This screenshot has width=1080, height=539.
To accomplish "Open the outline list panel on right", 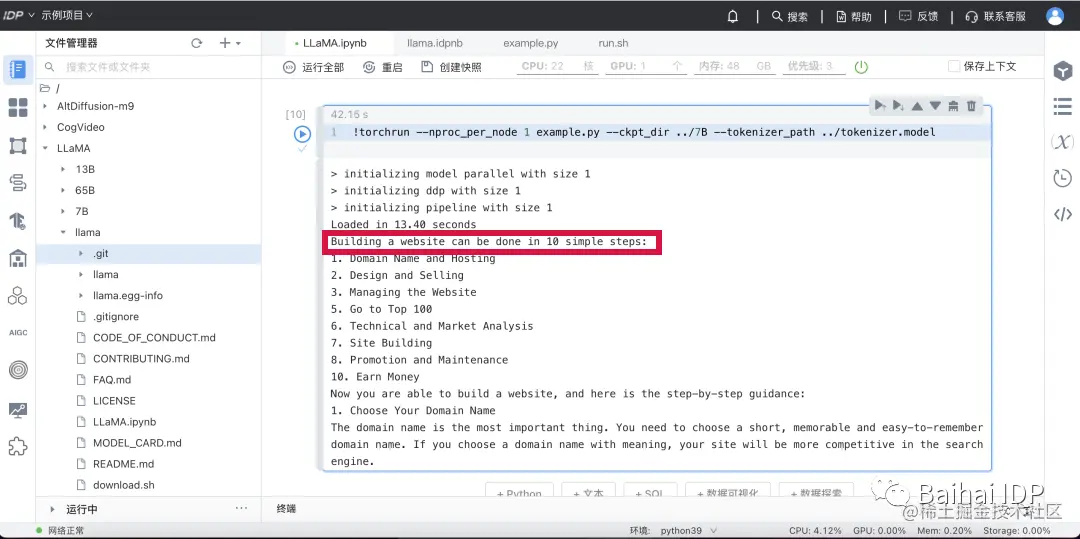I will click(1063, 106).
